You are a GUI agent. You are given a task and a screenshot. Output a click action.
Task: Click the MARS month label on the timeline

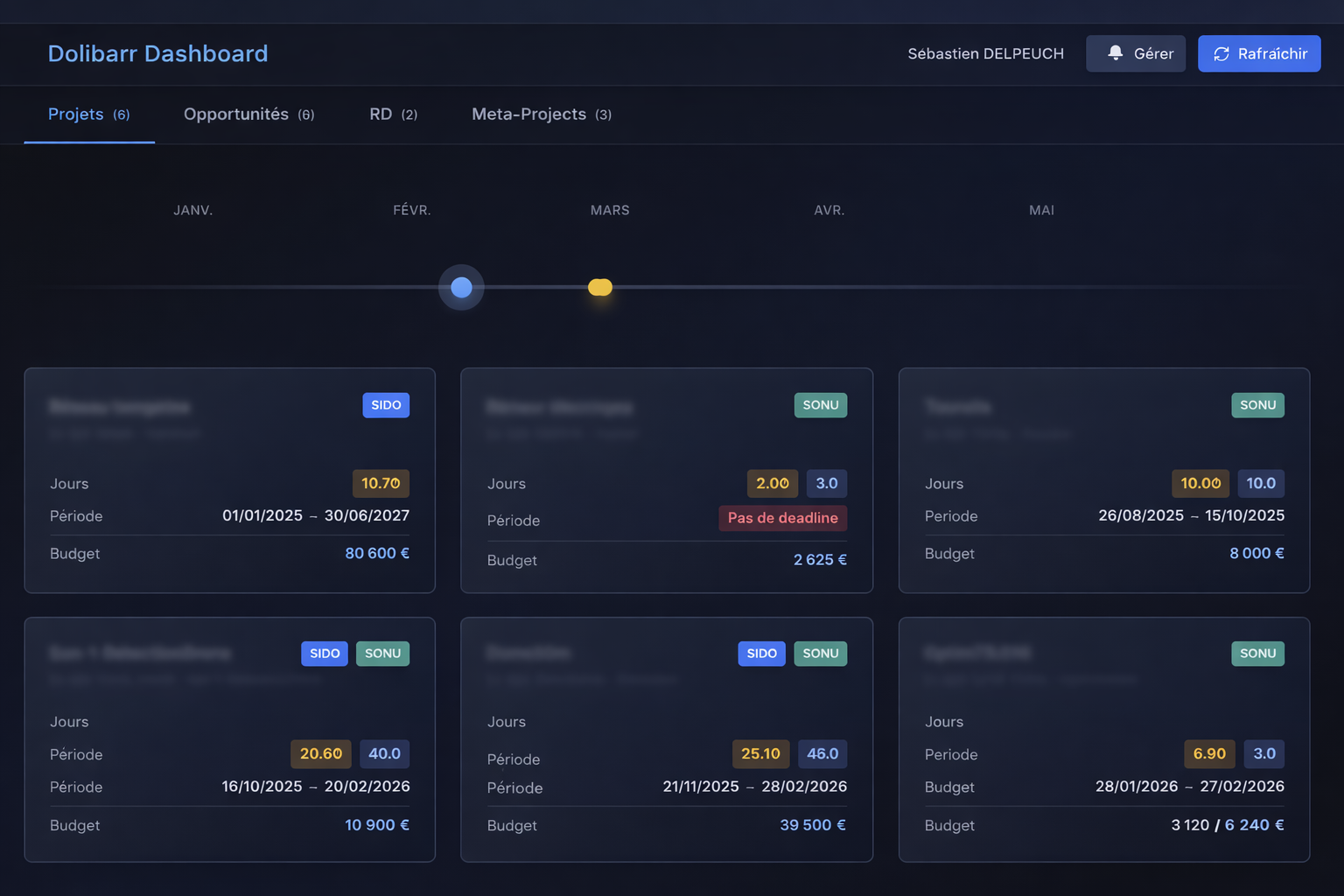click(x=610, y=210)
